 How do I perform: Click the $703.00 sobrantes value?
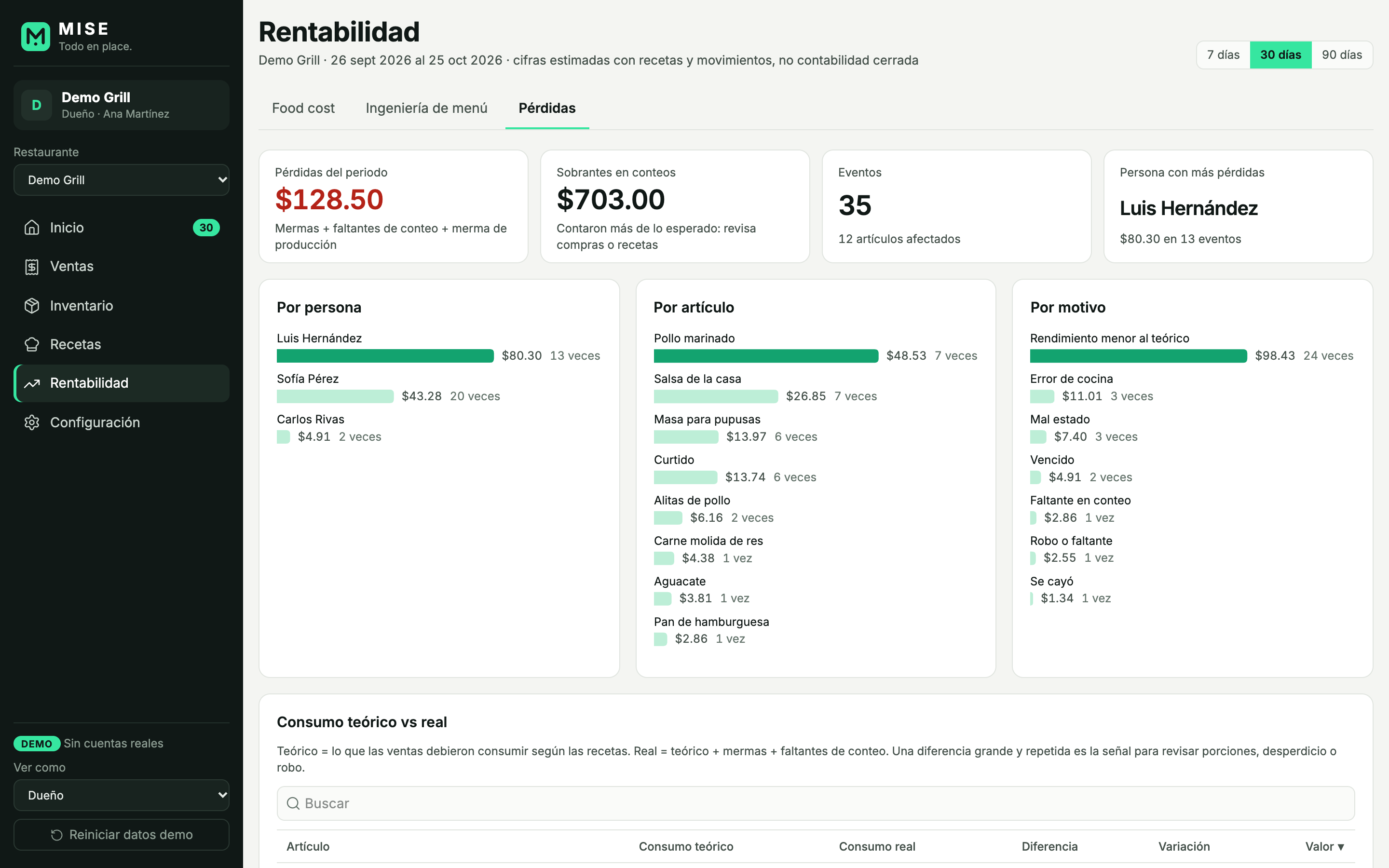611,200
